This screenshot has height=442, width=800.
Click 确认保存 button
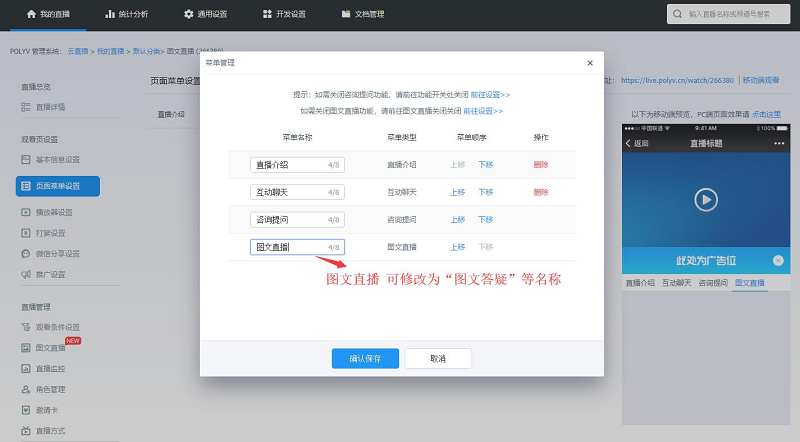point(365,358)
